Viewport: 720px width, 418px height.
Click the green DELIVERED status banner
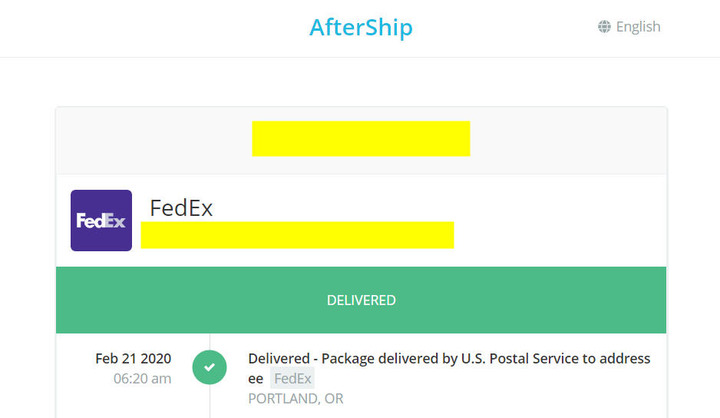point(361,300)
